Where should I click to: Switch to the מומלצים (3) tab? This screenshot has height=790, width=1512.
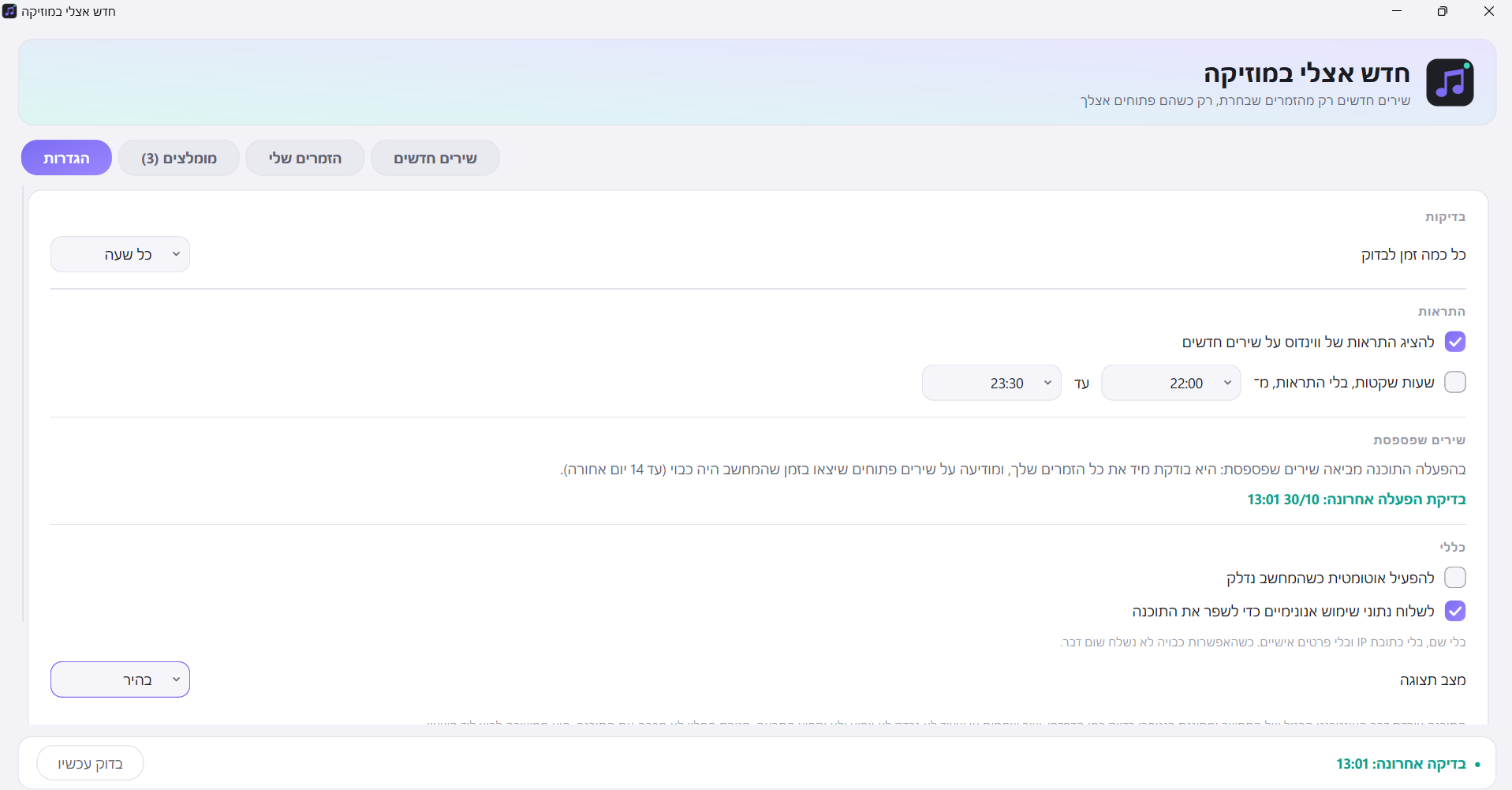pyautogui.click(x=179, y=158)
